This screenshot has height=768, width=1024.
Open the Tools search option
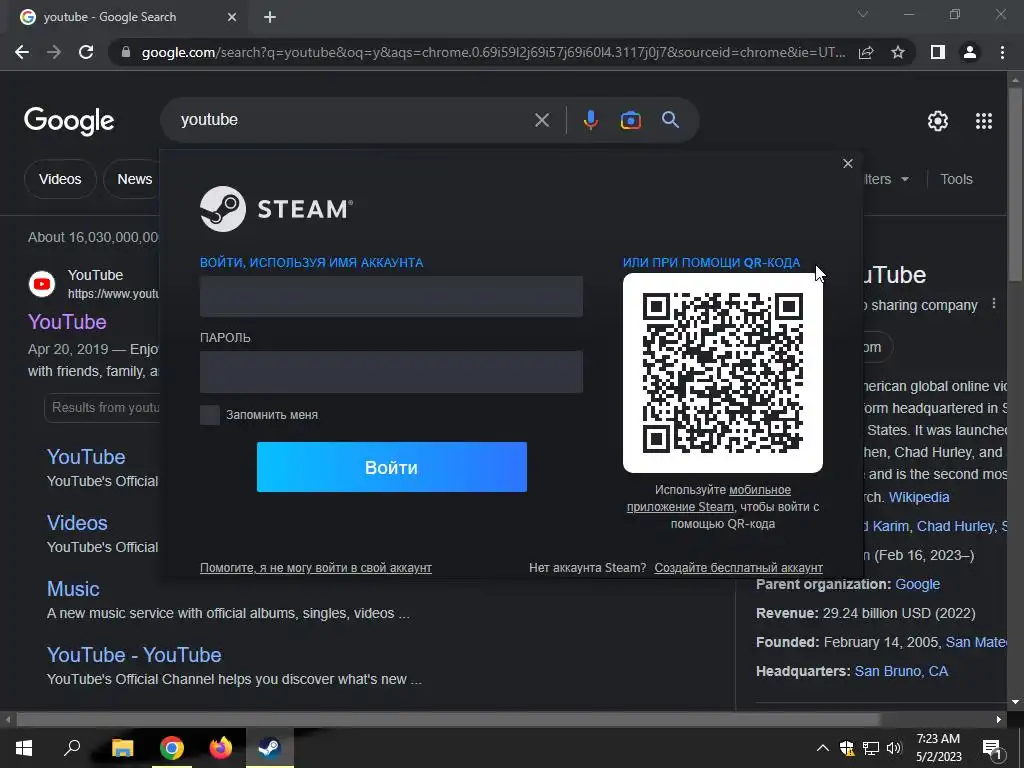956,179
